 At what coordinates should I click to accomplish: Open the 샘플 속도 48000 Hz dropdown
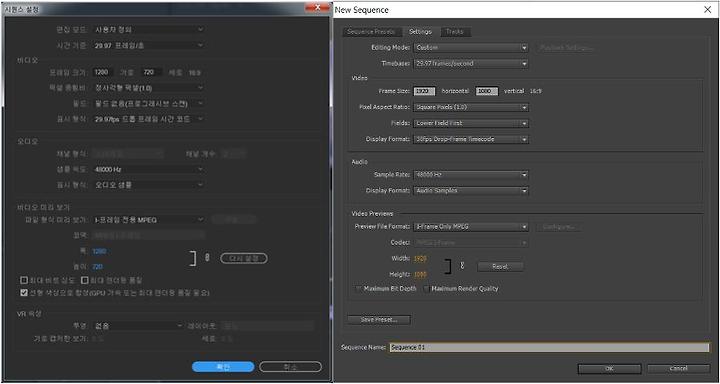[148, 169]
